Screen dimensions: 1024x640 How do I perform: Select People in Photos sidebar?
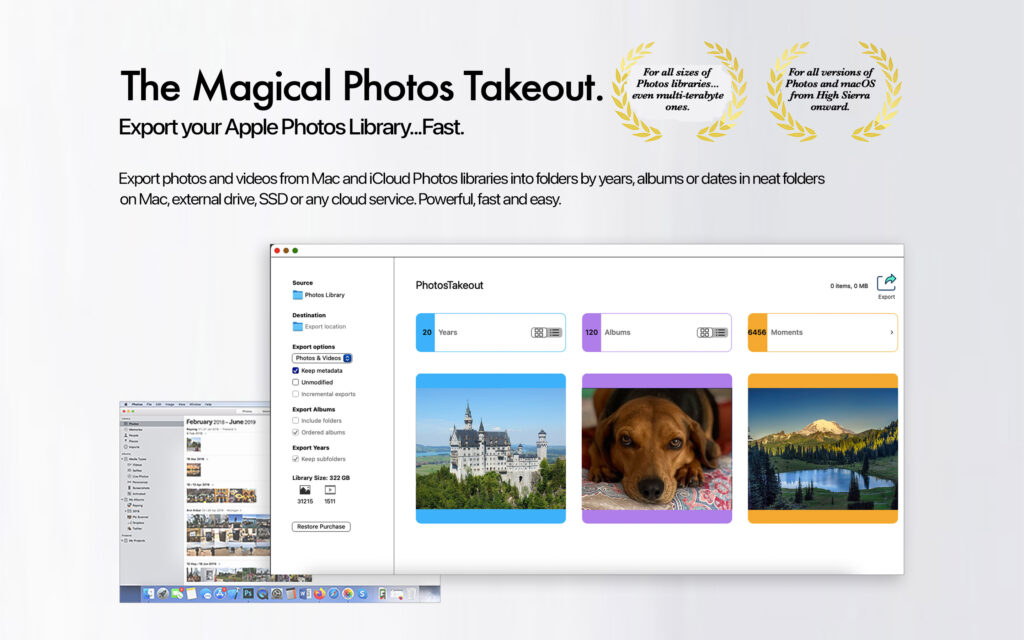[x=134, y=436]
